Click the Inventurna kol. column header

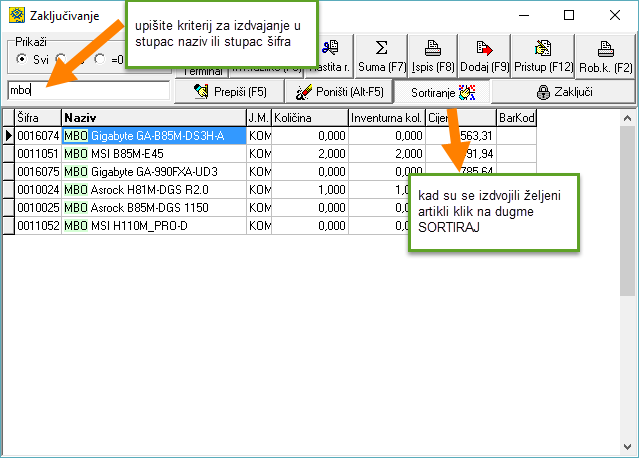(x=386, y=118)
